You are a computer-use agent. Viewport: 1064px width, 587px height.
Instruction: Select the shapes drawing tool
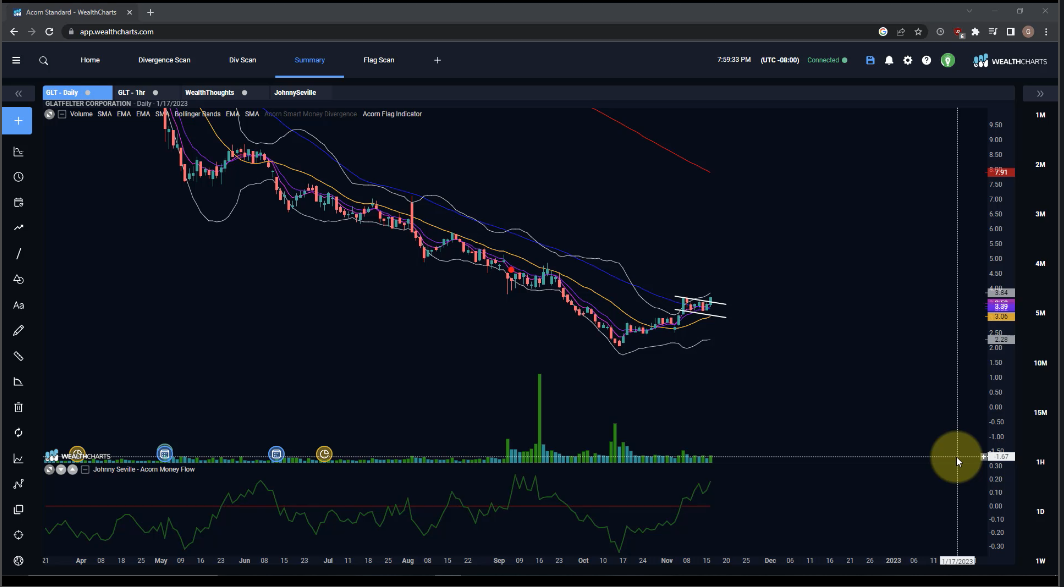[18, 279]
